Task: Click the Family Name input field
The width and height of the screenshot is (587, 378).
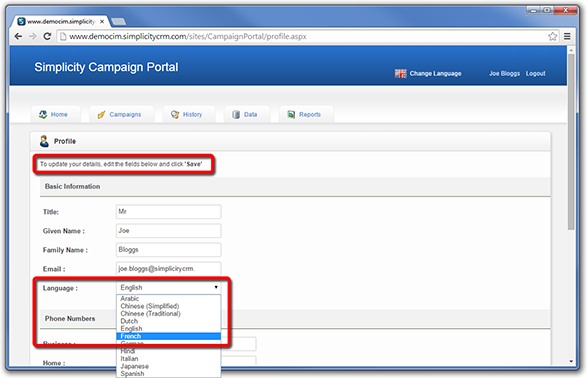Action: point(168,250)
